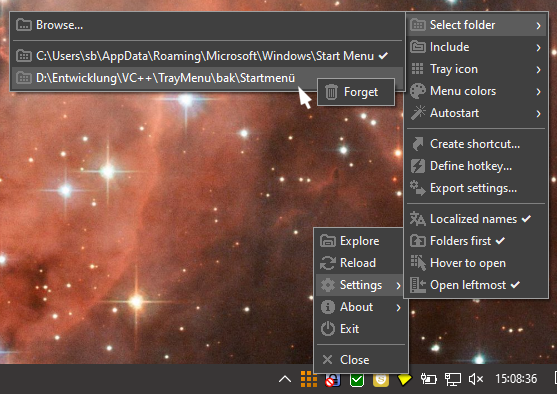Click the align-left icon beside Open leftmost

point(418,285)
